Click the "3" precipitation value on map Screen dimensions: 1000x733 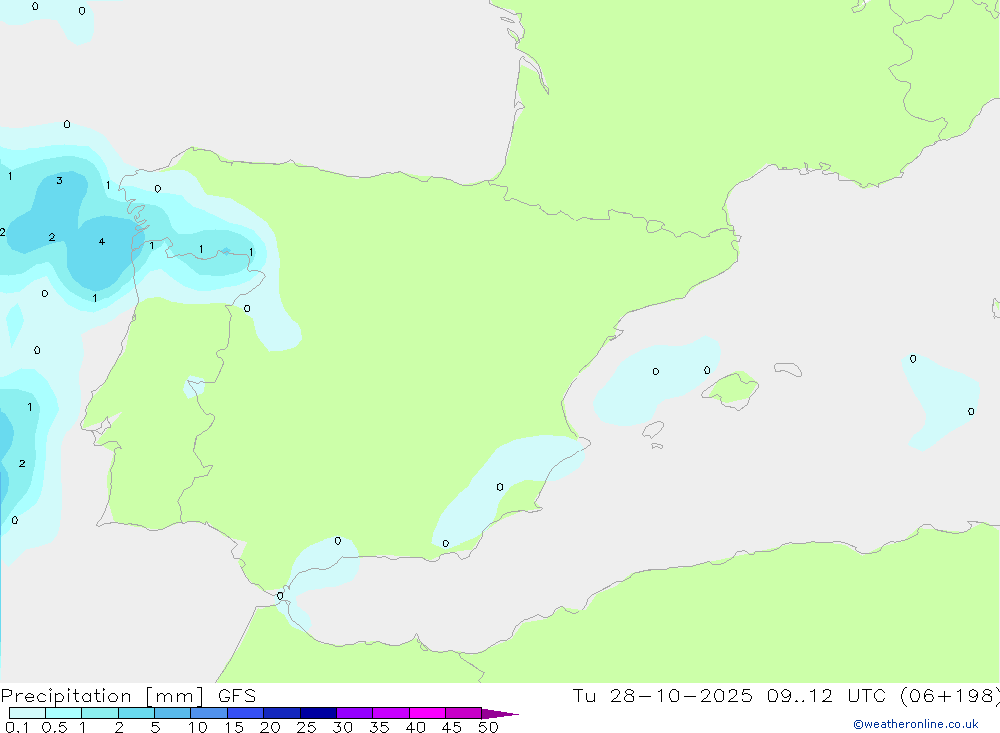coord(59,181)
